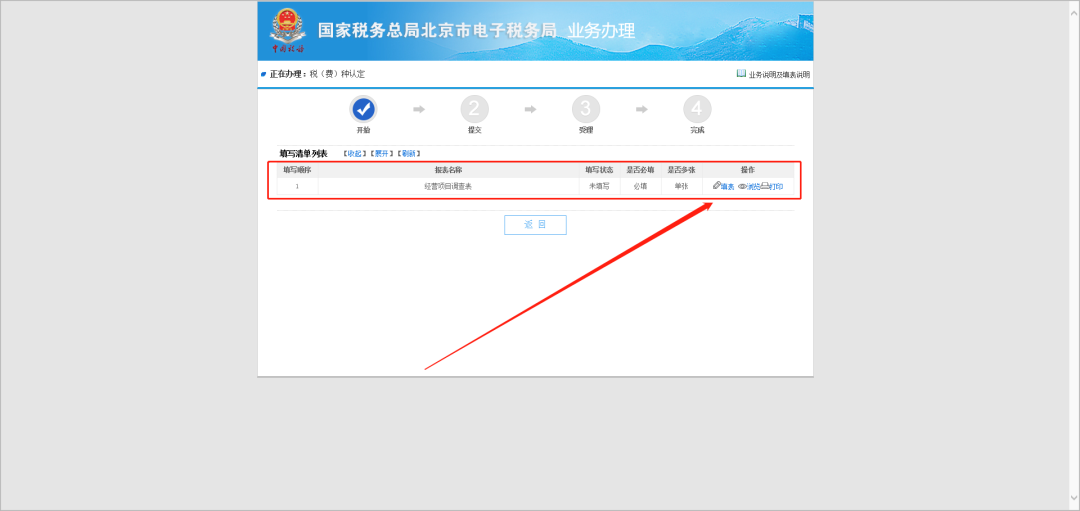Refresh the form list with 刷新
The width and height of the screenshot is (1080, 511).
(x=409, y=154)
